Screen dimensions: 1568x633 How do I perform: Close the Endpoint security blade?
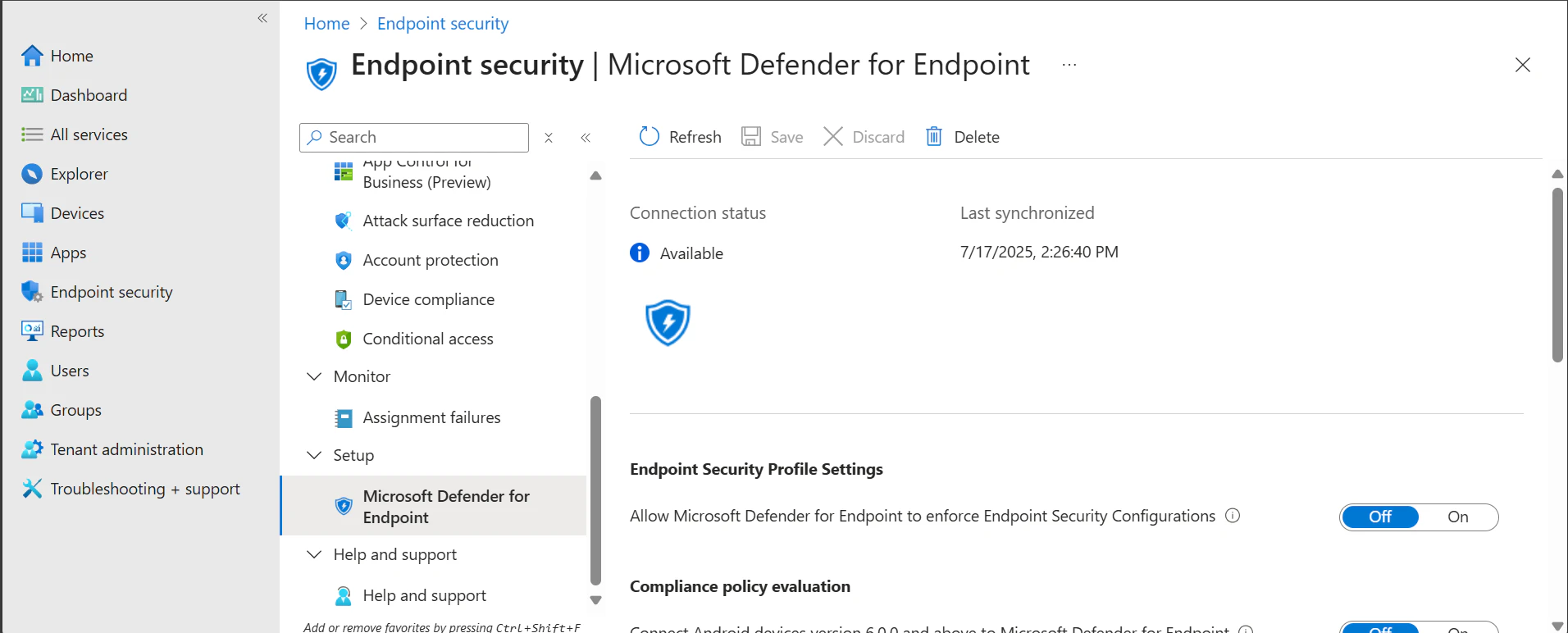[x=1523, y=65]
